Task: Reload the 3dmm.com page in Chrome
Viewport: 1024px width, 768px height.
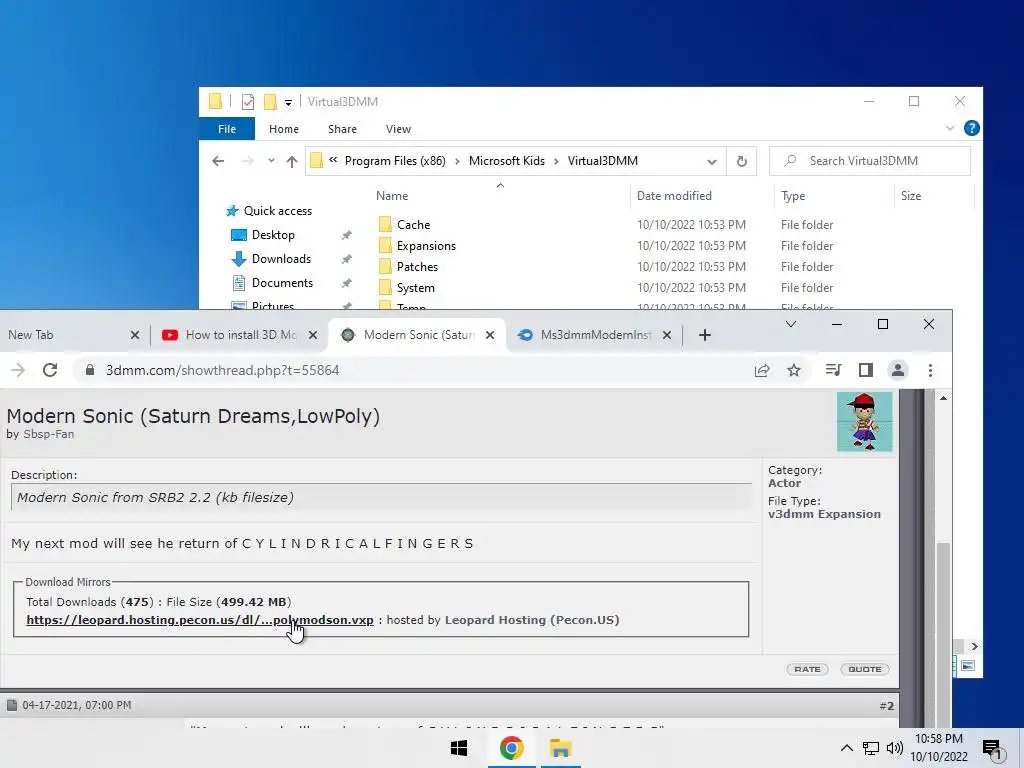Action: coord(50,370)
